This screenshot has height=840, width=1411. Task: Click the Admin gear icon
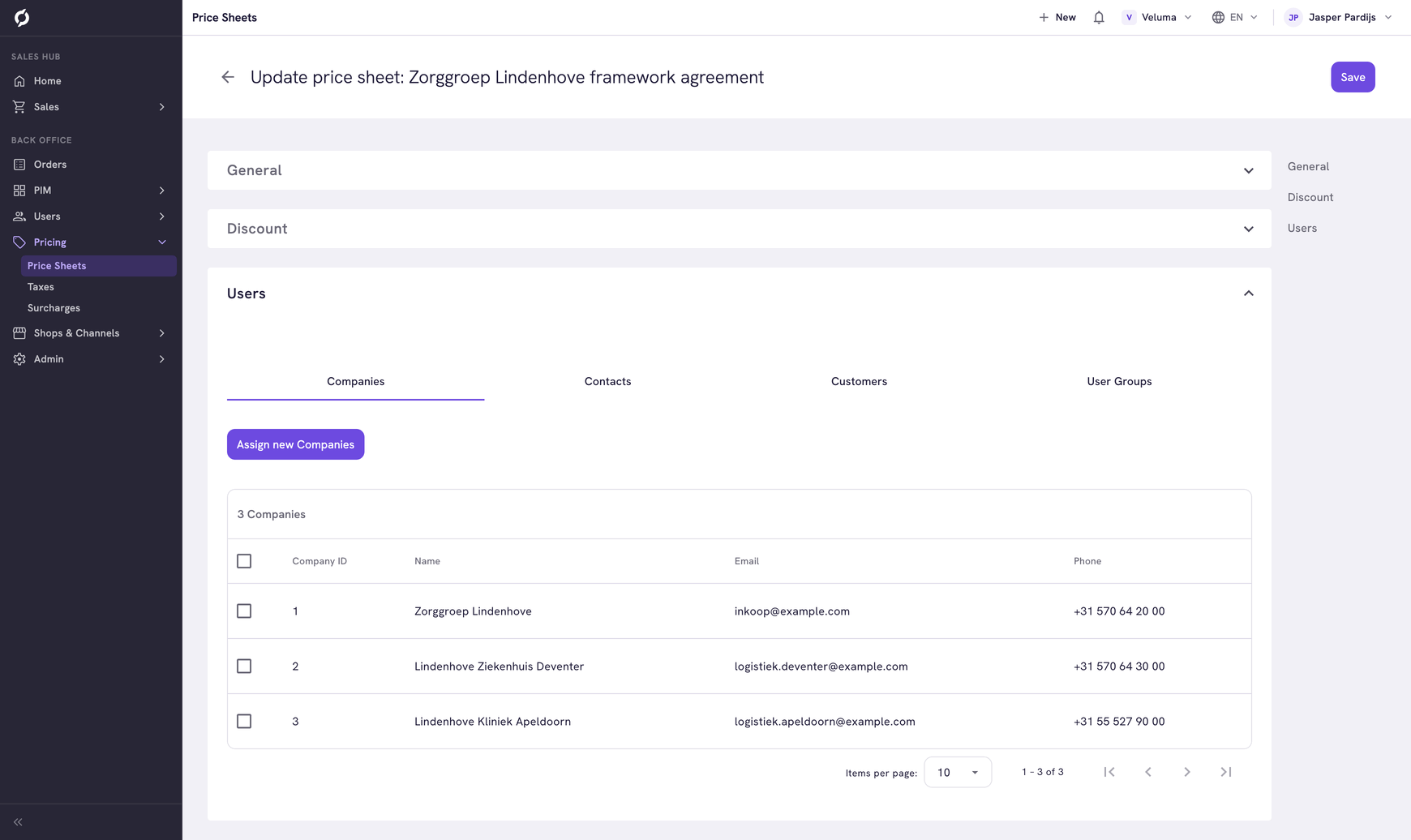(x=19, y=359)
